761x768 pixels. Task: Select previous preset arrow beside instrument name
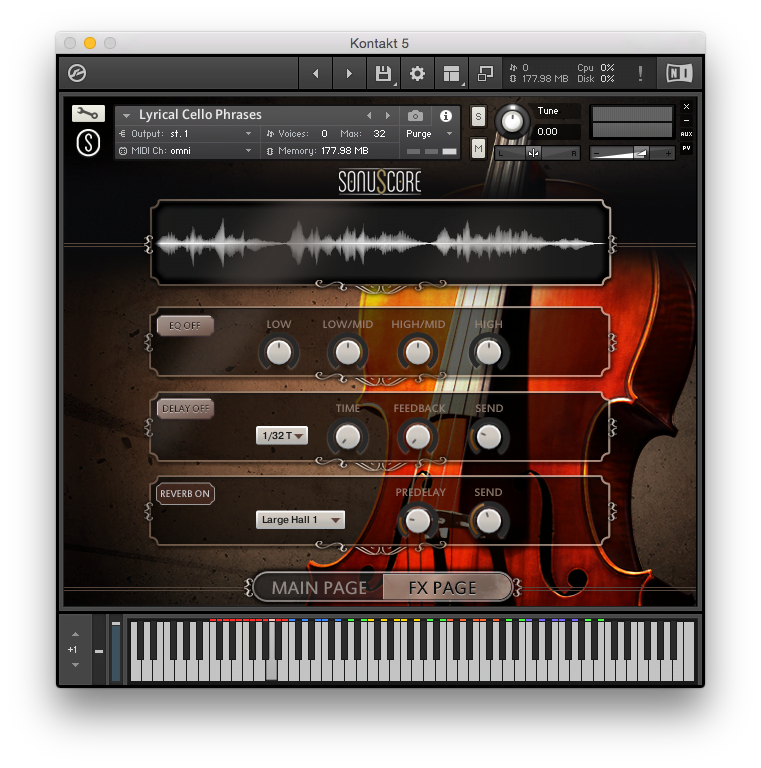tap(369, 116)
